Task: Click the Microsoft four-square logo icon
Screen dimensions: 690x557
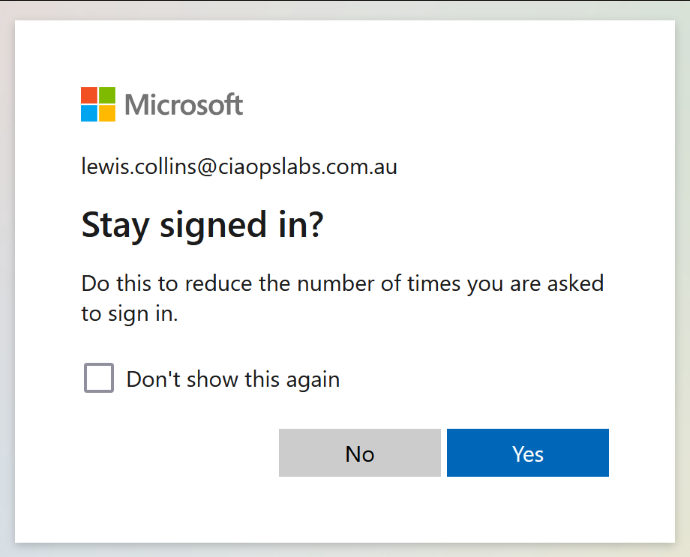Action: [x=98, y=104]
